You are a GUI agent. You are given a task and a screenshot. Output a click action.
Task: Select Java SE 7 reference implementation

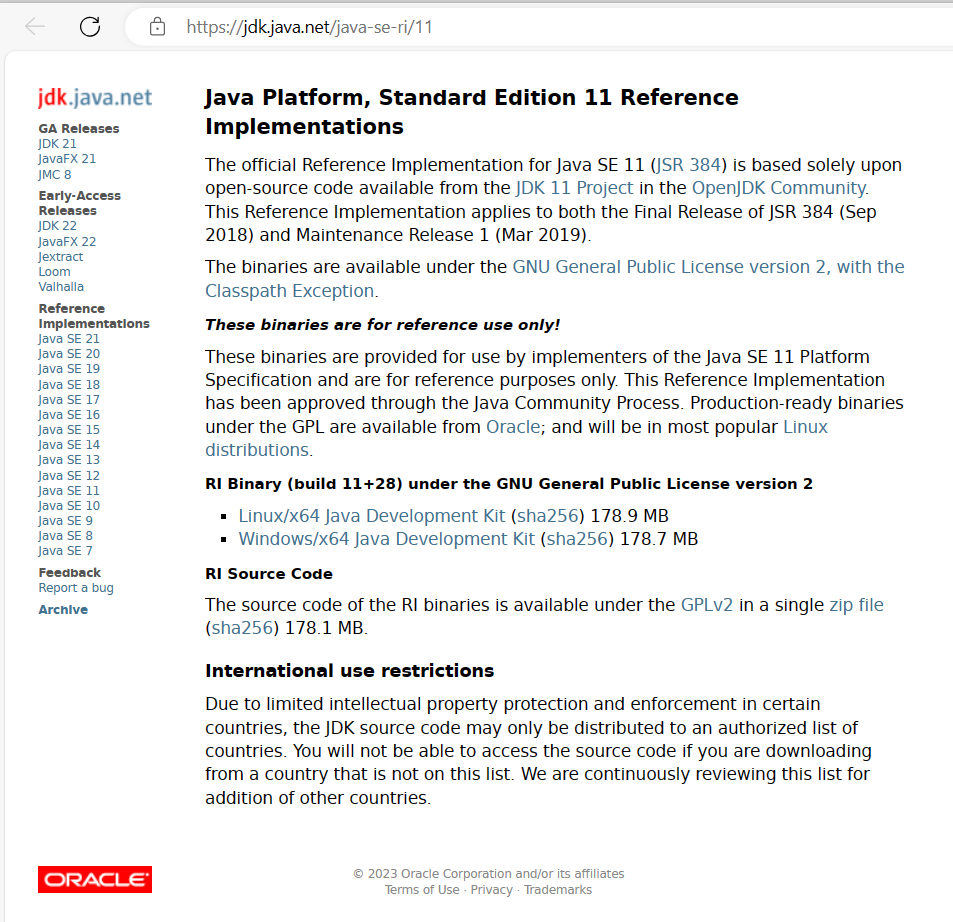[65, 551]
